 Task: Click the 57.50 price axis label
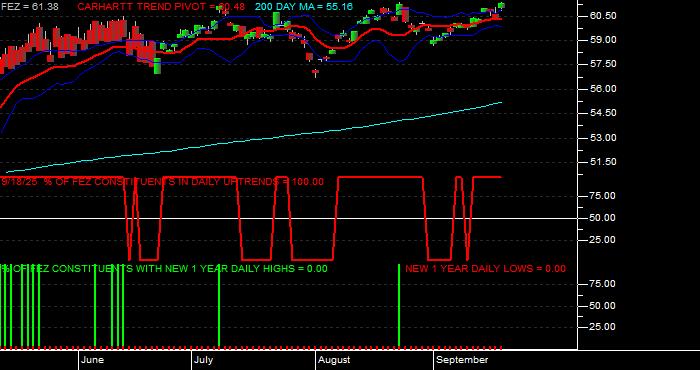pyautogui.click(x=603, y=64)
